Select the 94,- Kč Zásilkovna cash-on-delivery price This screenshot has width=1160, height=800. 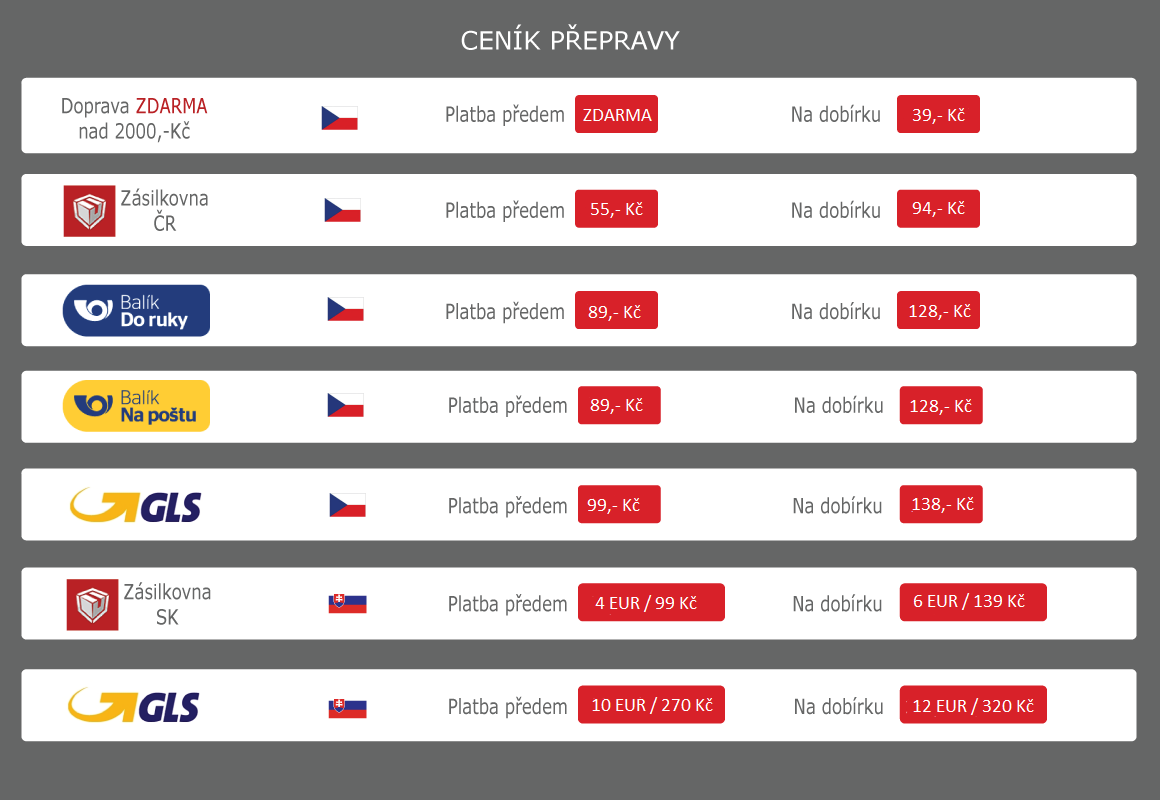click(x=938, y=208)
